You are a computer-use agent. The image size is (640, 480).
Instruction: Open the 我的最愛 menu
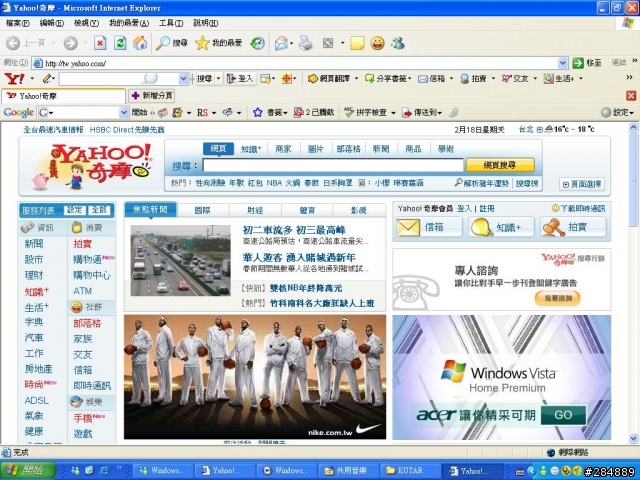[x=129, y=23]
